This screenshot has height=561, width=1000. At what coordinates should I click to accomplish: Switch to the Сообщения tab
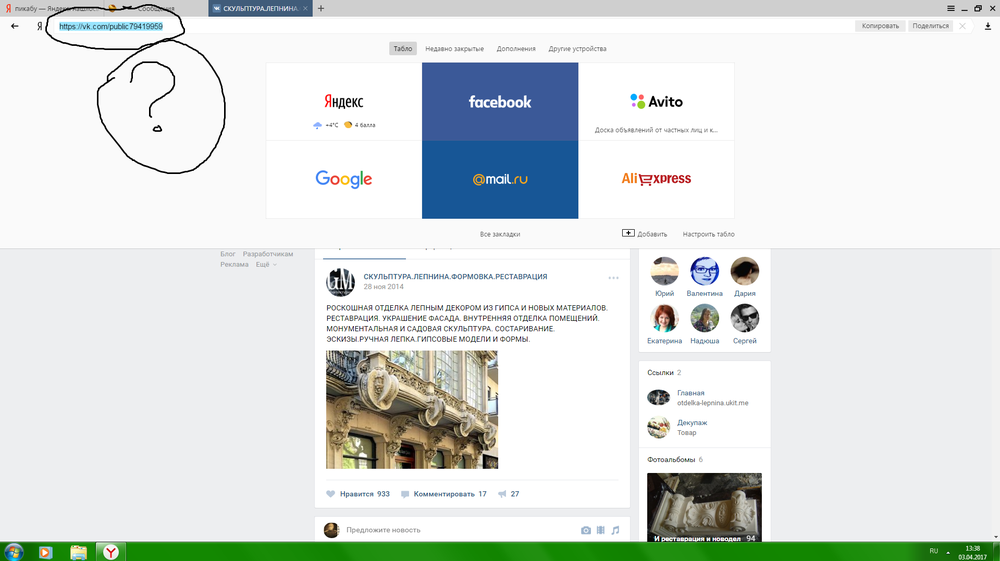[x=155, y=8]
